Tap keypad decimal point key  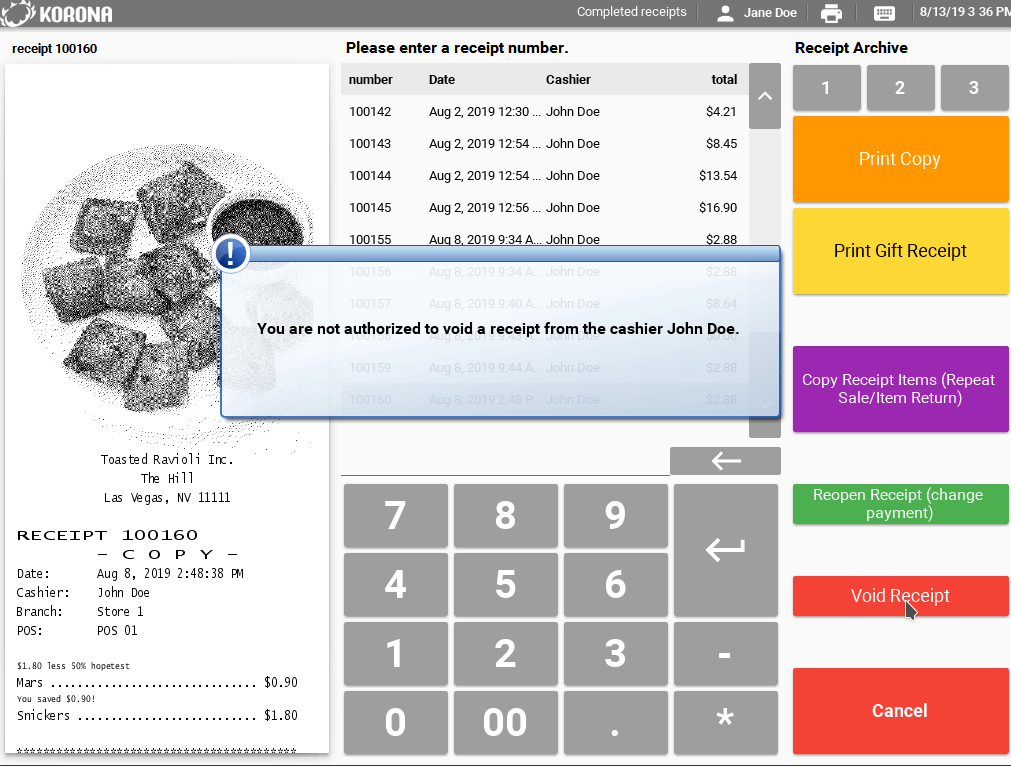[x=616, y=722]
